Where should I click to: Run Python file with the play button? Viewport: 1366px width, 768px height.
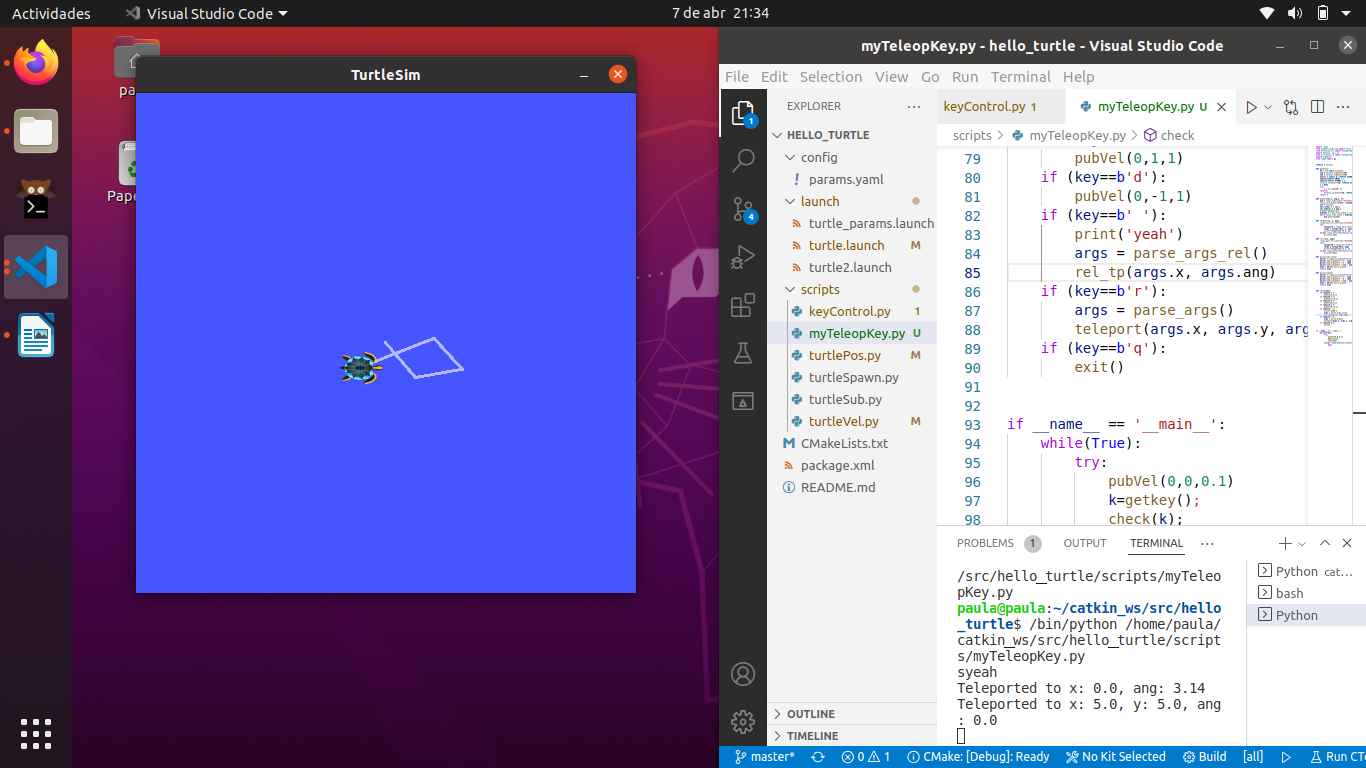[x=1251, y=107]
